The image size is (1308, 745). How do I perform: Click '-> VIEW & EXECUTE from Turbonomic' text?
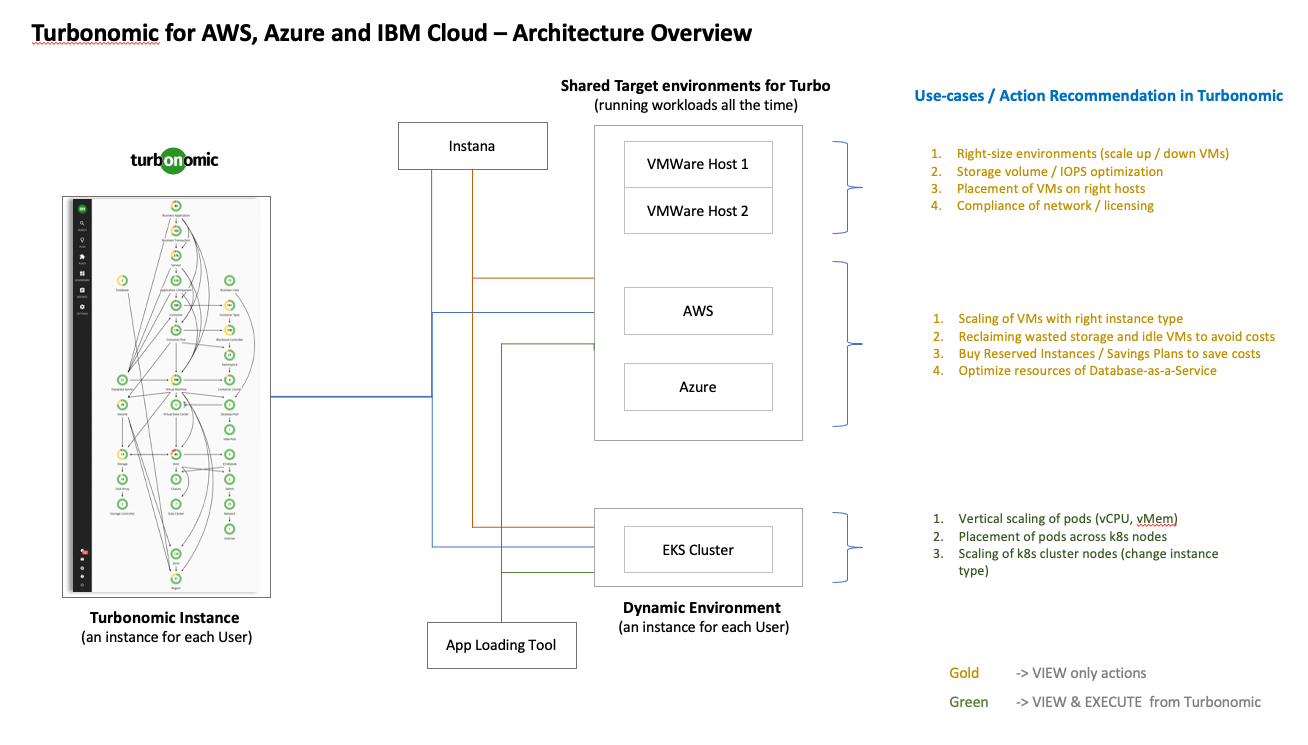[1138, 702]
